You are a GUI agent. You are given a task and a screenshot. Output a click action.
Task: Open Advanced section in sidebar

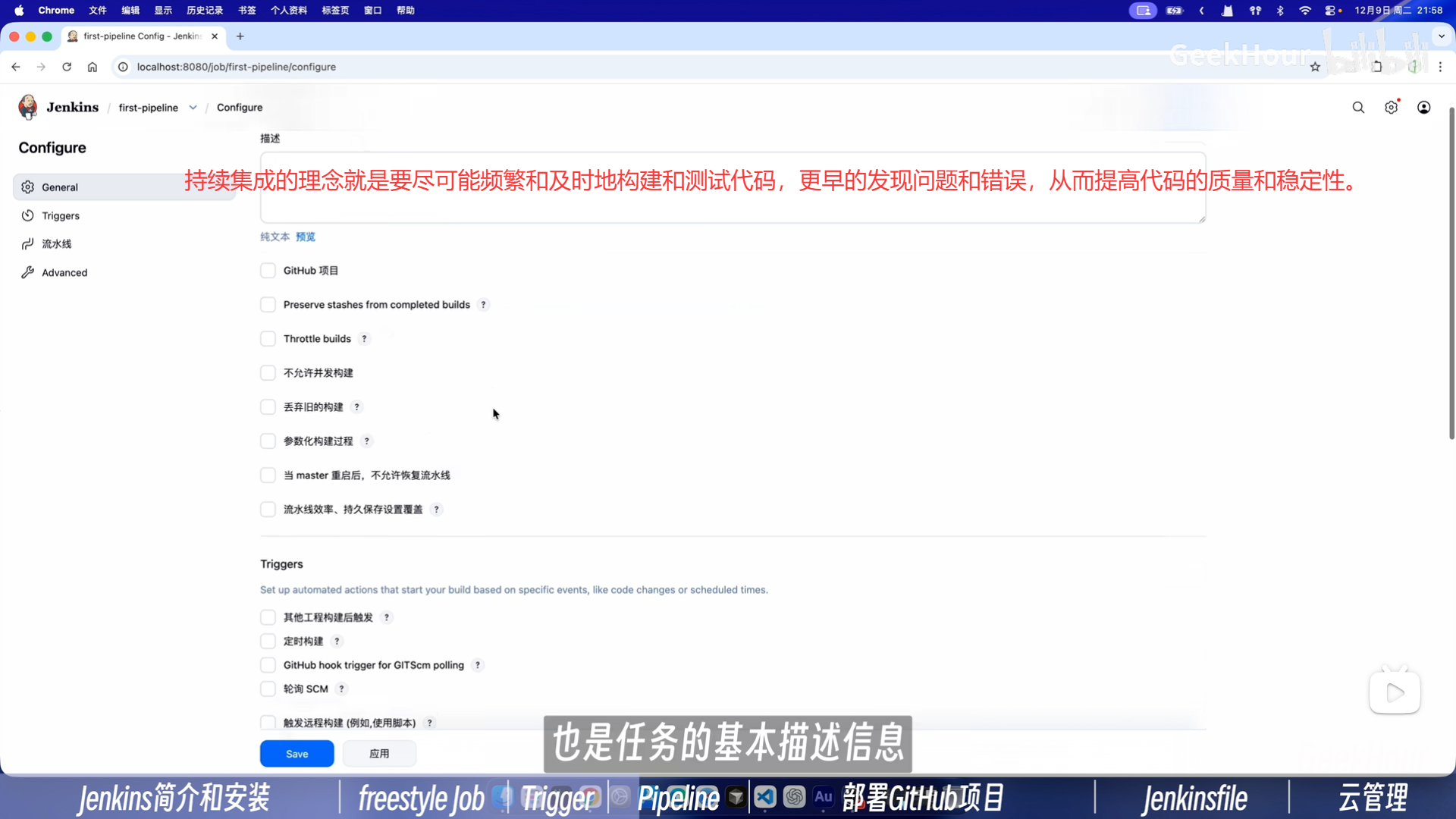(64, 273)
